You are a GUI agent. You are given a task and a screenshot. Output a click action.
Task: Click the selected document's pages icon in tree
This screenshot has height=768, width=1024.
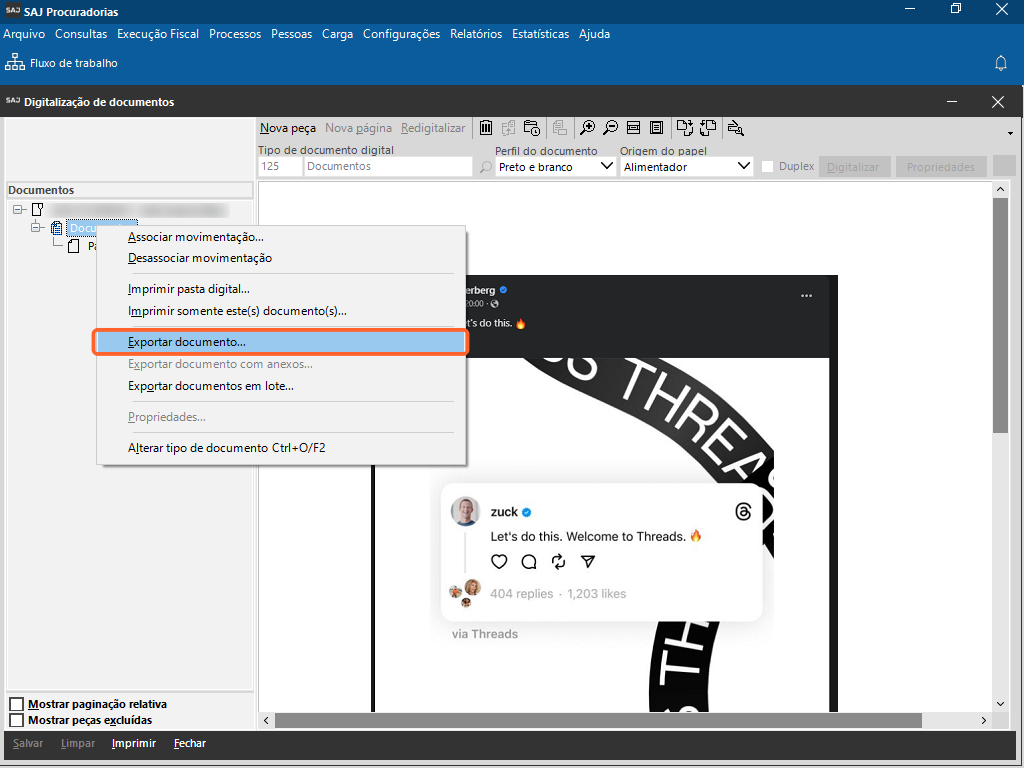[x=57, y=228]
